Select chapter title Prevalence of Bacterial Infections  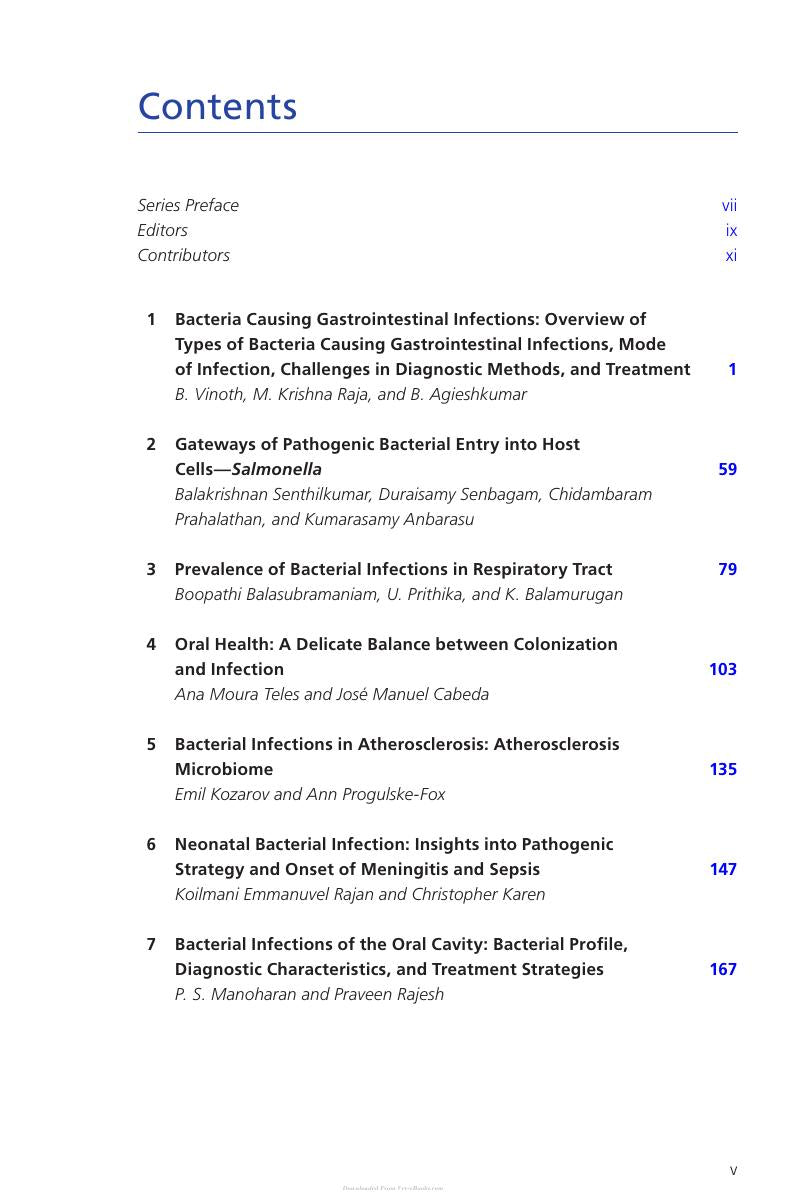(393, 569)
